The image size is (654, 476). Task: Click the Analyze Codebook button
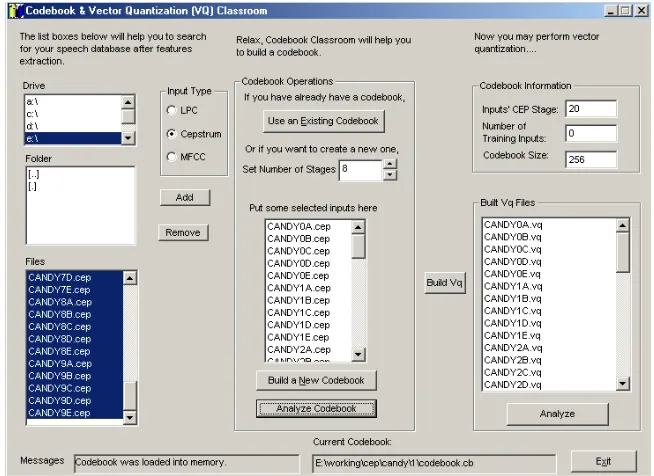pos(316,409)
